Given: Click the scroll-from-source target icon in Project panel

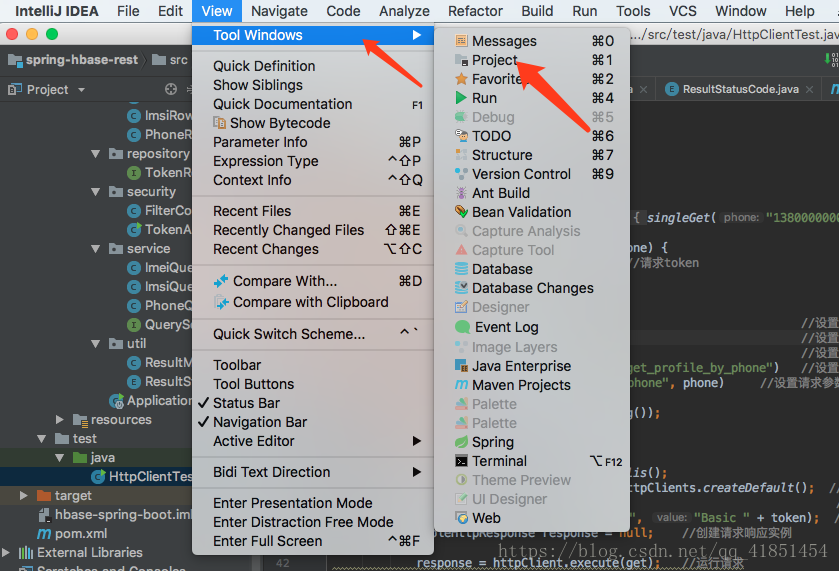Looking at the screenshot, I should point(171,89).
